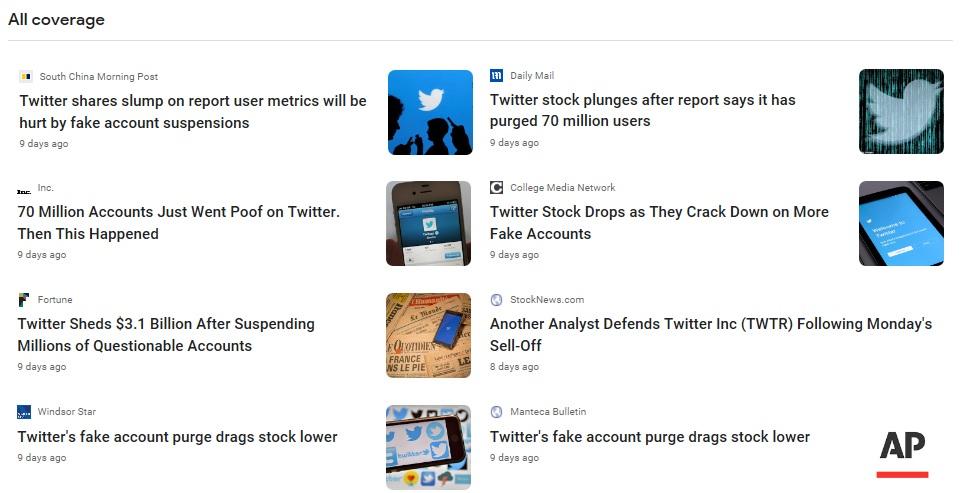This screenshot has height=493, width=970.
Task: Open 'Another Analyst Defends Twitter Inc' article
Action: click(710, 335)
